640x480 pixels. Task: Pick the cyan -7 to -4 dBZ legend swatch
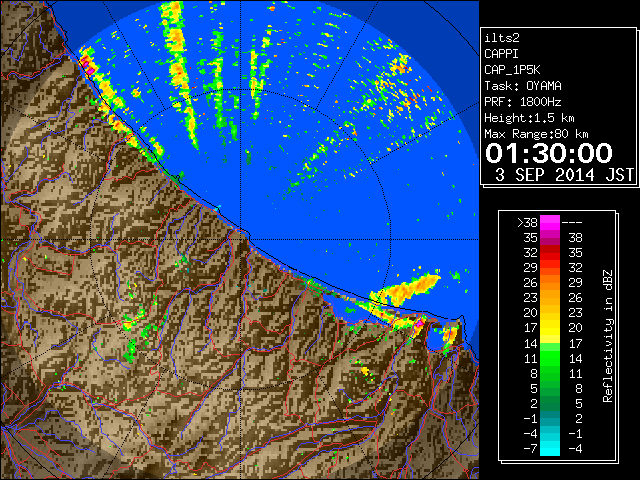550,448
